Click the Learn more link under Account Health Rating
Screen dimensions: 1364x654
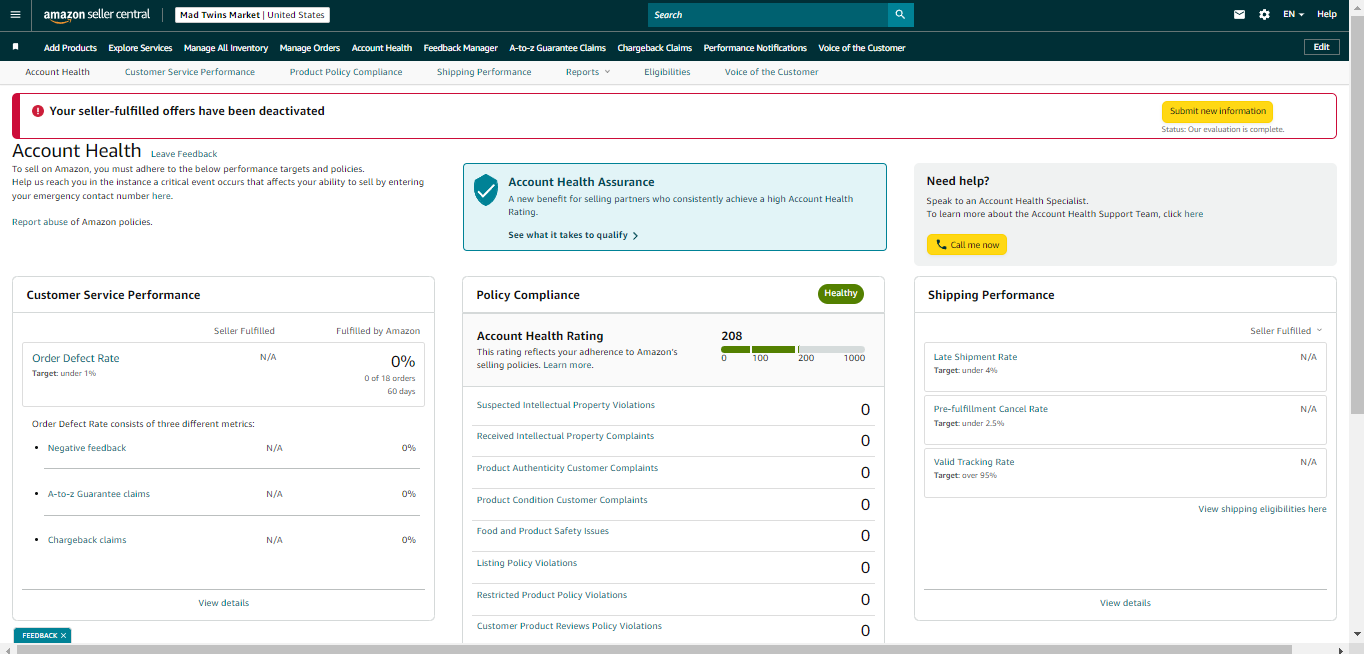(x=568, y=366)
